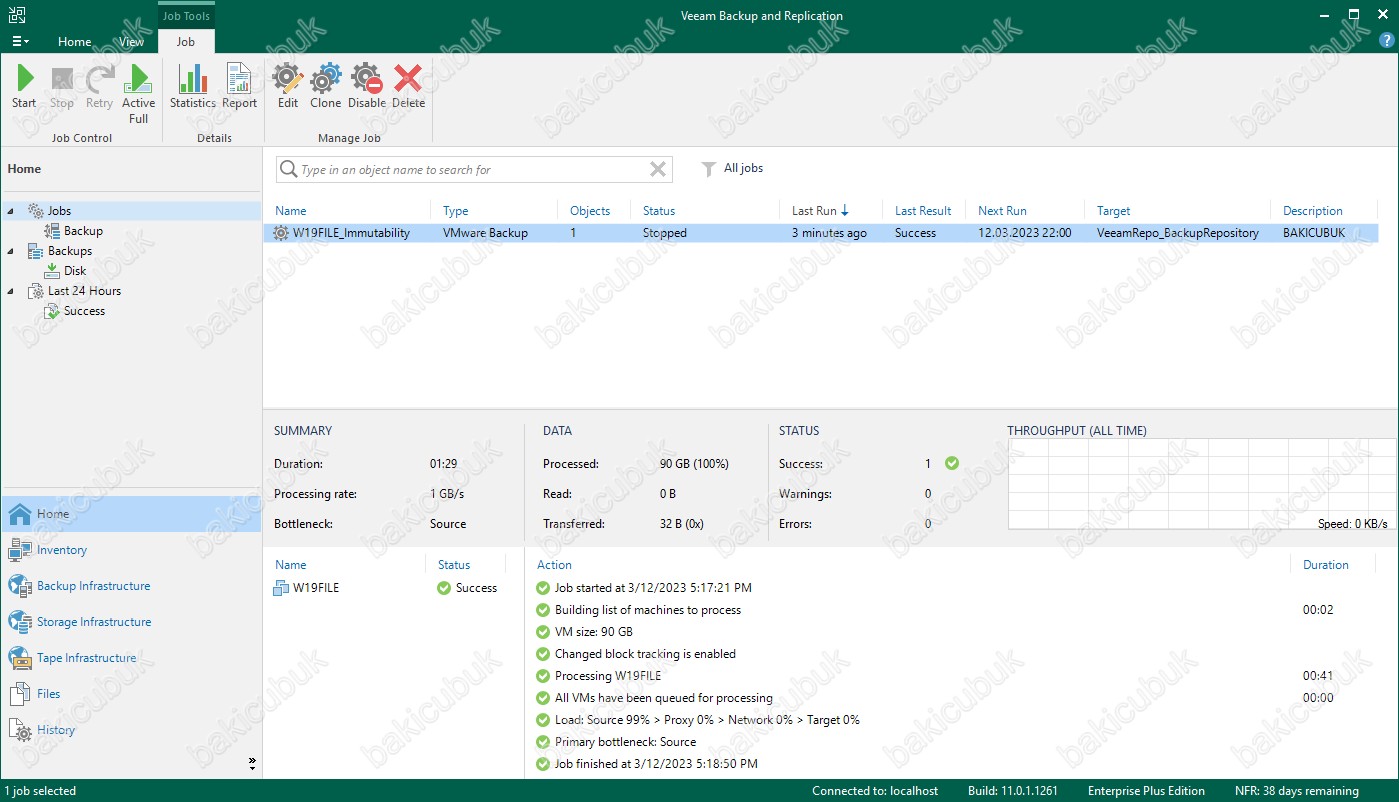The height and width of the screenshot is (802, 1399).
Task: Open the Backup Infrastructure view
Action: click(130, 586)
